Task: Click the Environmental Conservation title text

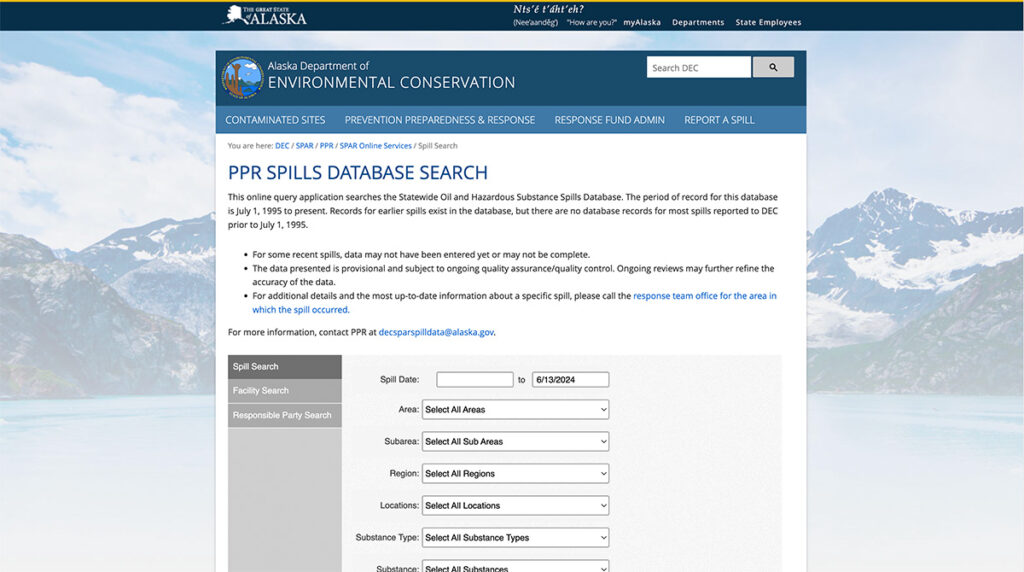Action: pyautogui.click(x=391, y=83)
